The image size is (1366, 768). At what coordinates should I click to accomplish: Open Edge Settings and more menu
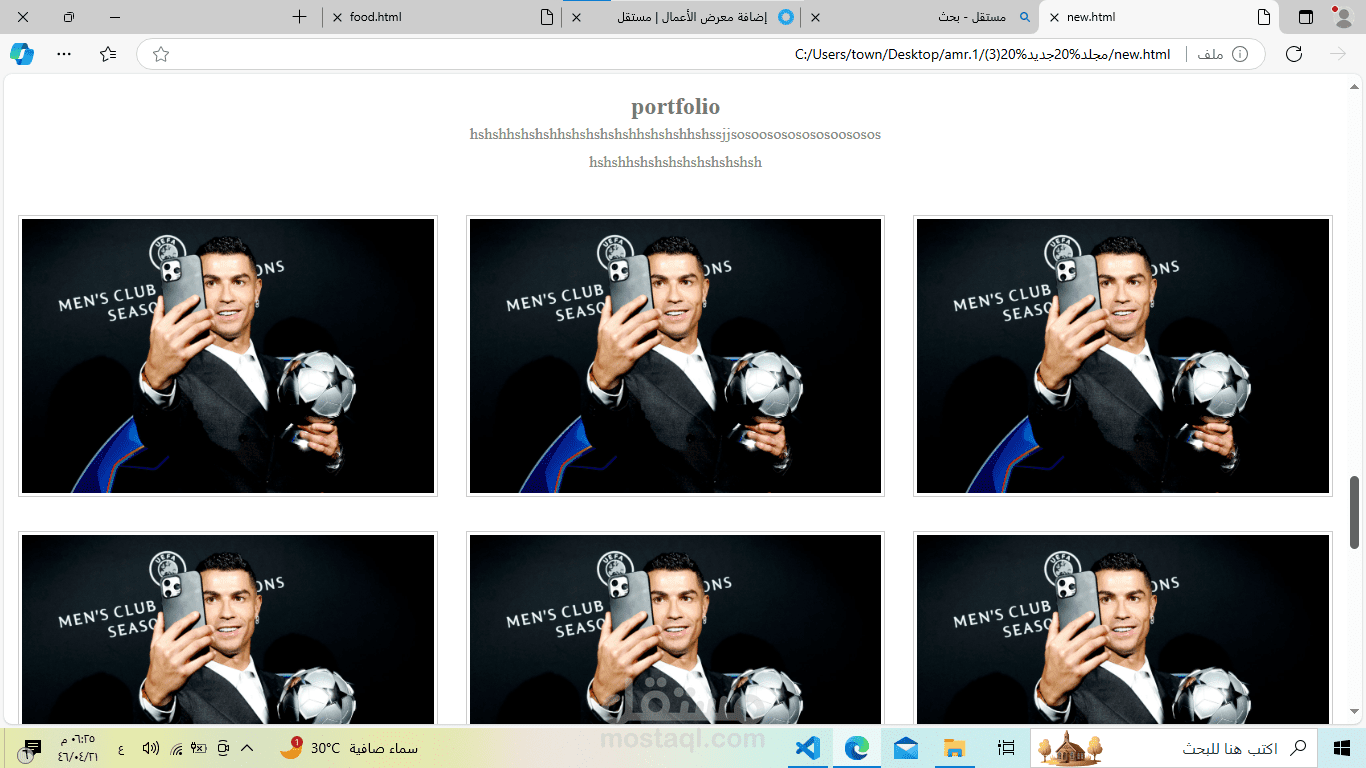[x=64, y=54]
